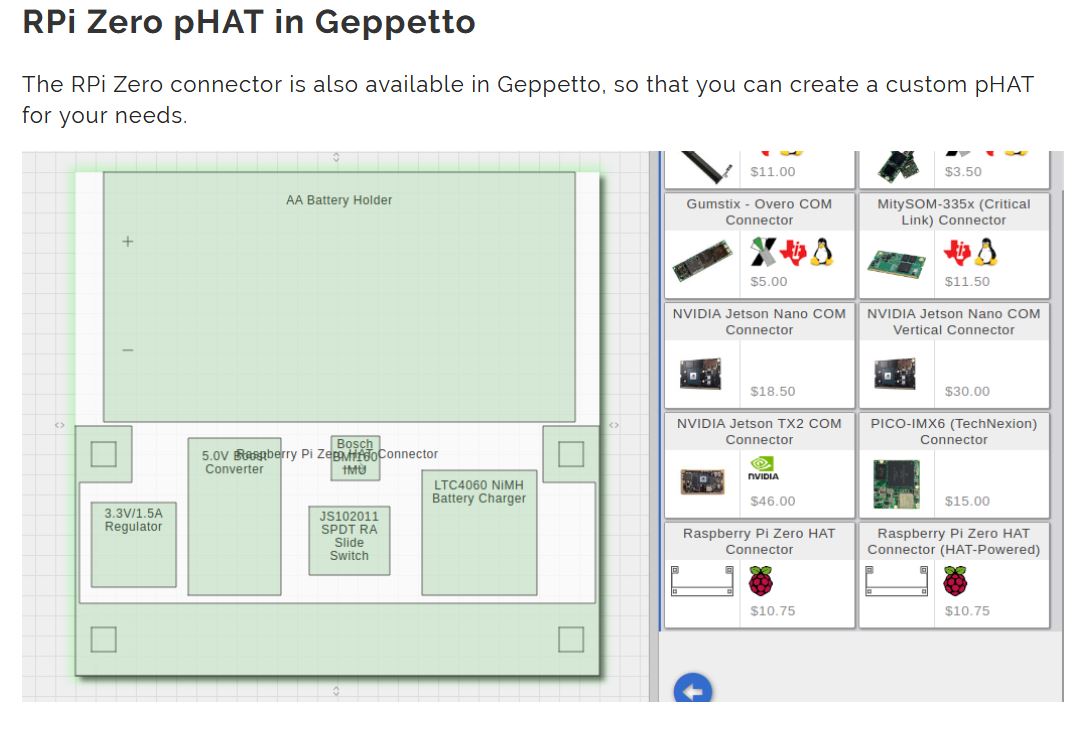Click the NVIDIA logo on Jetson TX2 card
The width and height of the screenshot is (1090, 742).
763,468
